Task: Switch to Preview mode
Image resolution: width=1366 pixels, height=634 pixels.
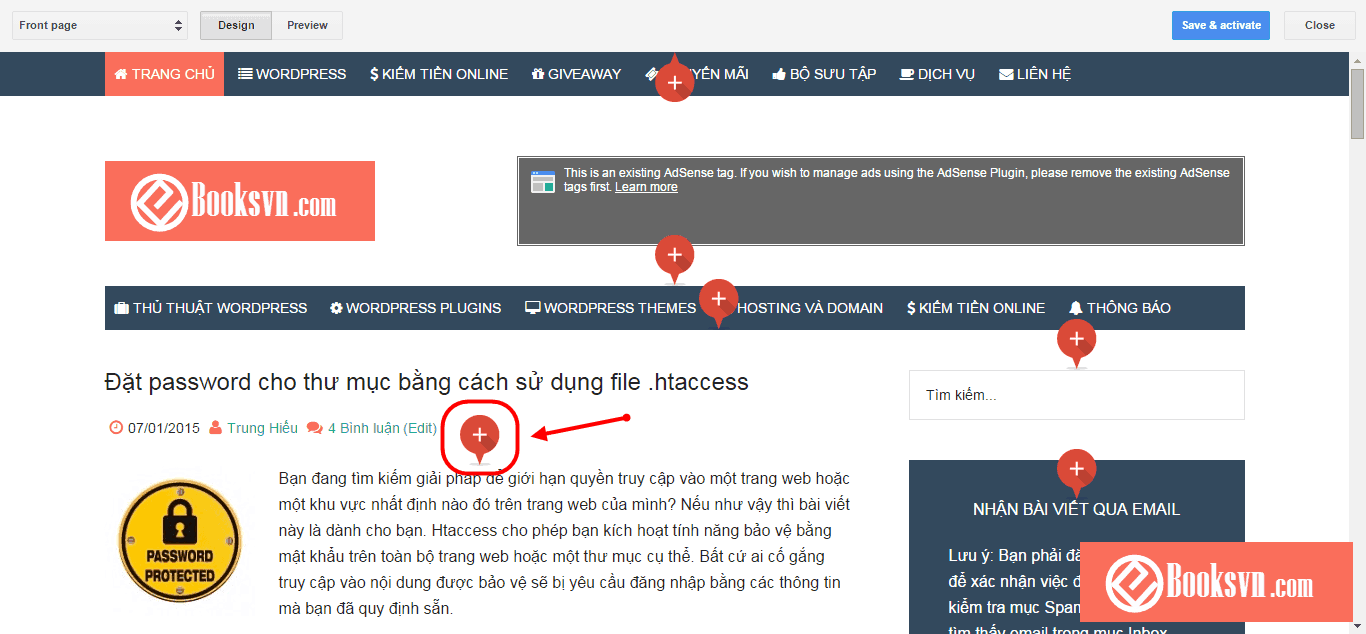Action: pyautogui.click(x=307, y=25)
